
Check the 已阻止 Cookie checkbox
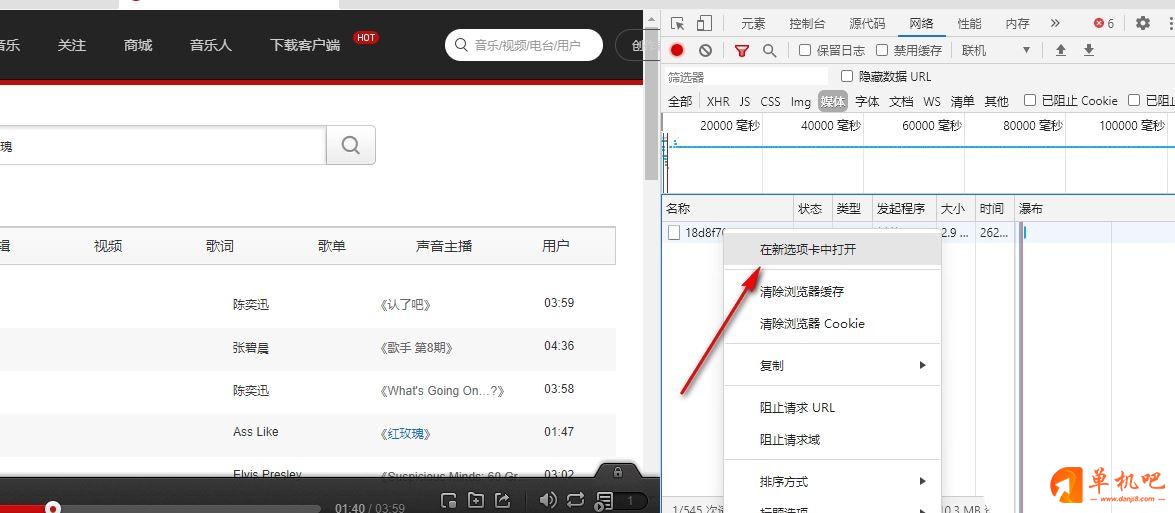pos(1030,100)
